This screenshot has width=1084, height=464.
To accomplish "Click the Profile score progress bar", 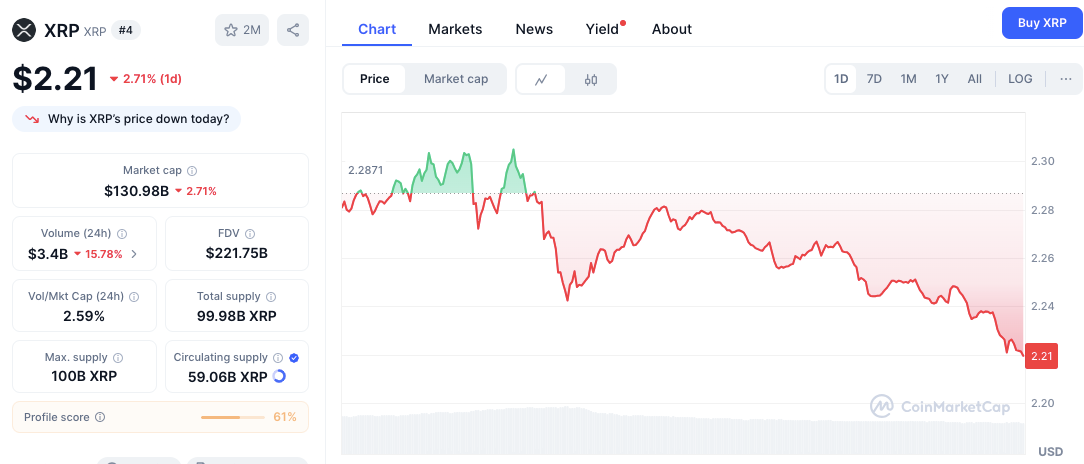I will click(233, 417).
